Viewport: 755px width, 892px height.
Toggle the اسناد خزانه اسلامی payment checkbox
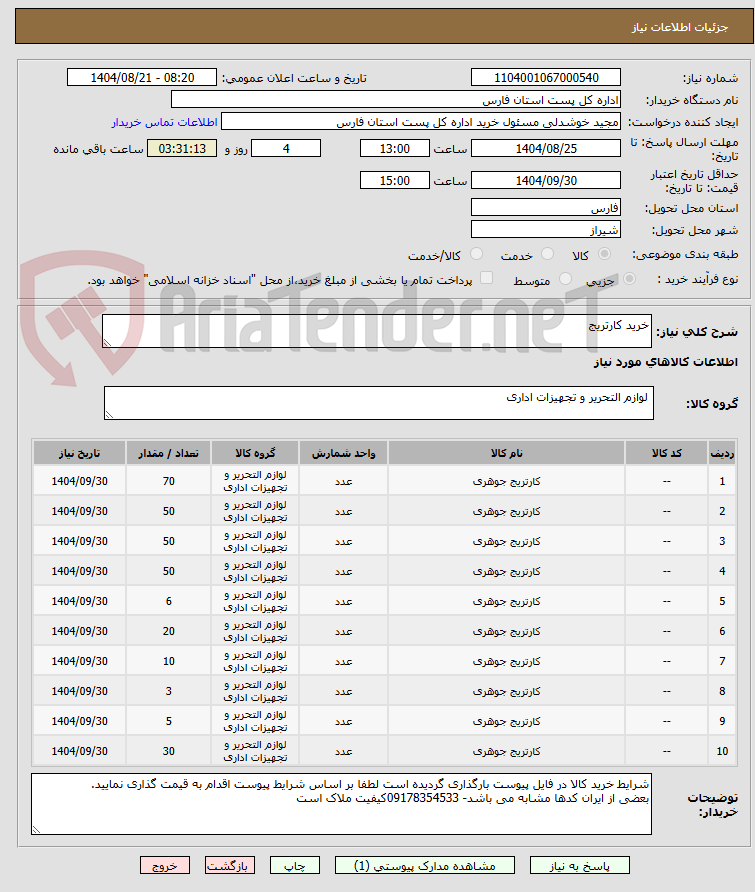pyautogui.click(x=486, y=278)
